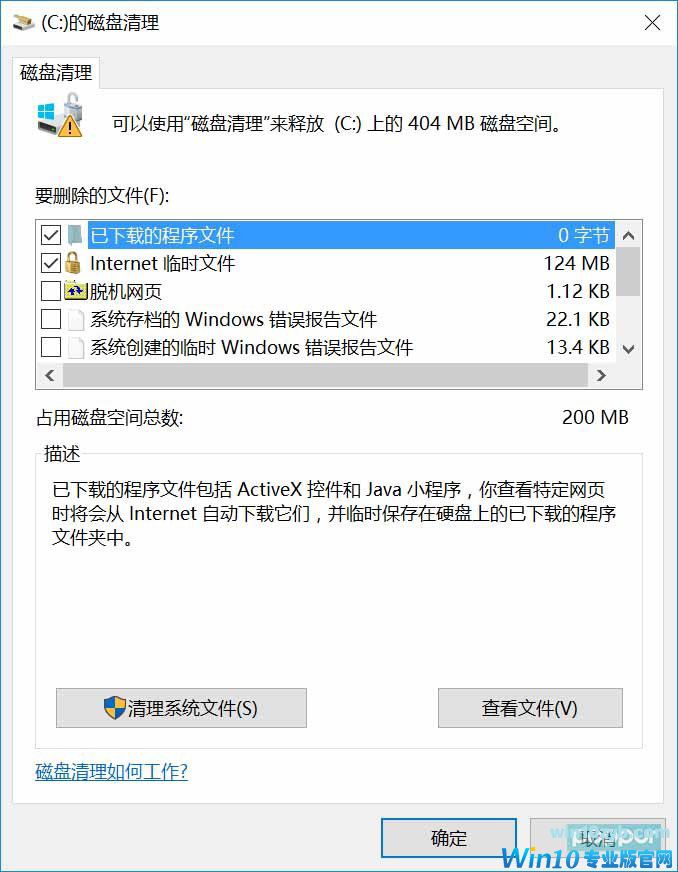Confirm with the 确定 button

449,838
